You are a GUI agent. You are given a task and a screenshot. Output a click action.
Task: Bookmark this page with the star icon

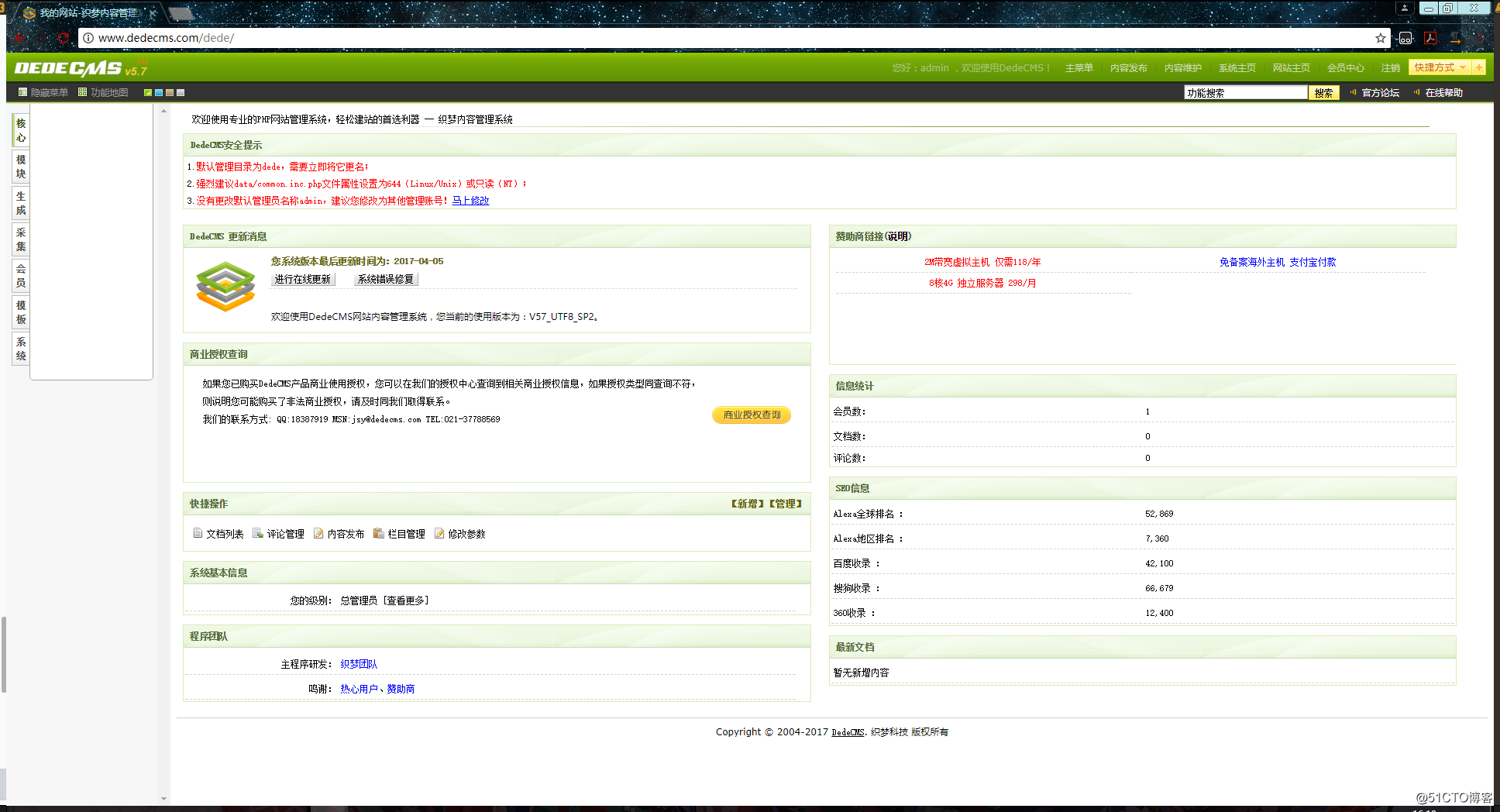pos(1381,38)
